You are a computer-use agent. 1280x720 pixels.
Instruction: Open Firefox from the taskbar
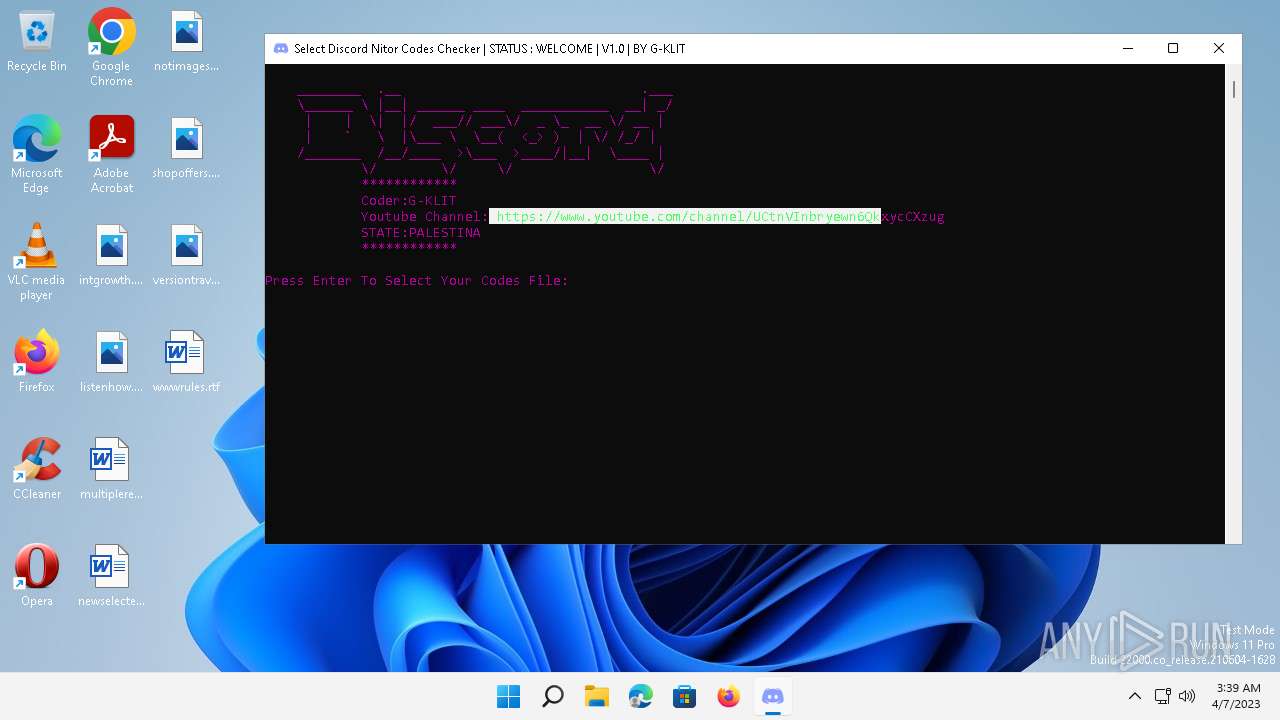729,696
